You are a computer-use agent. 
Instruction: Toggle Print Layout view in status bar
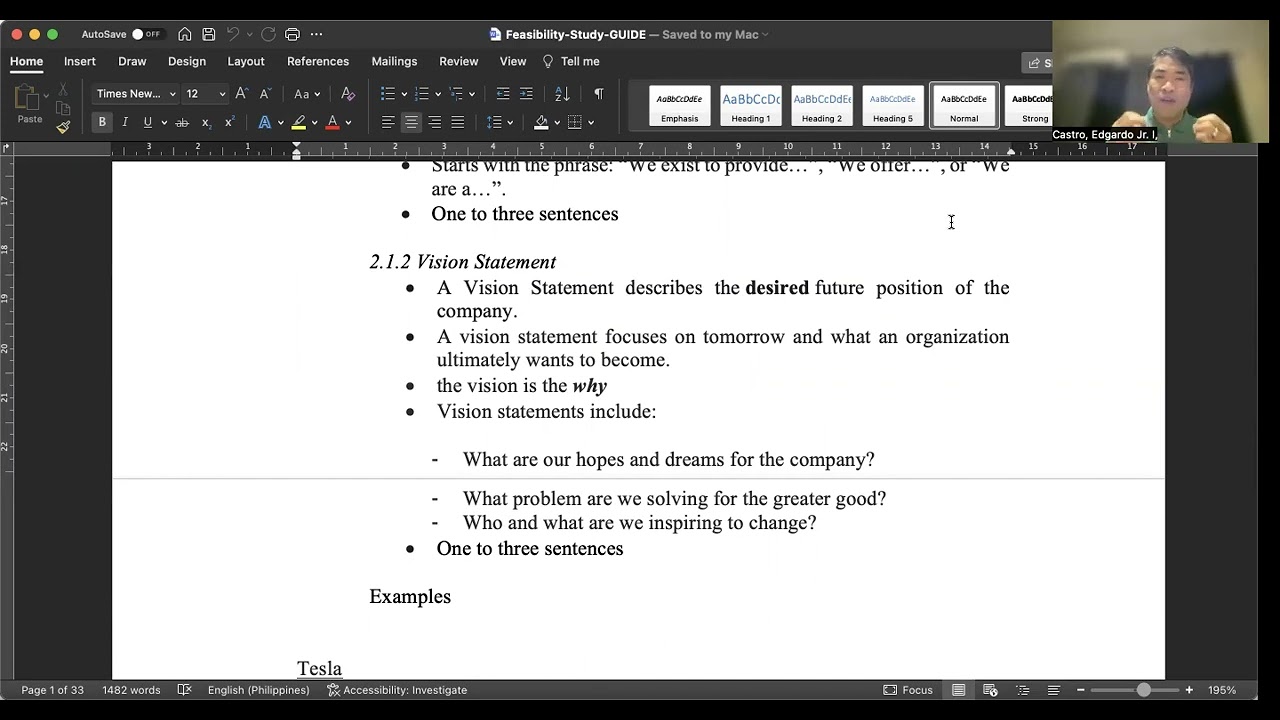pos(959,690)
